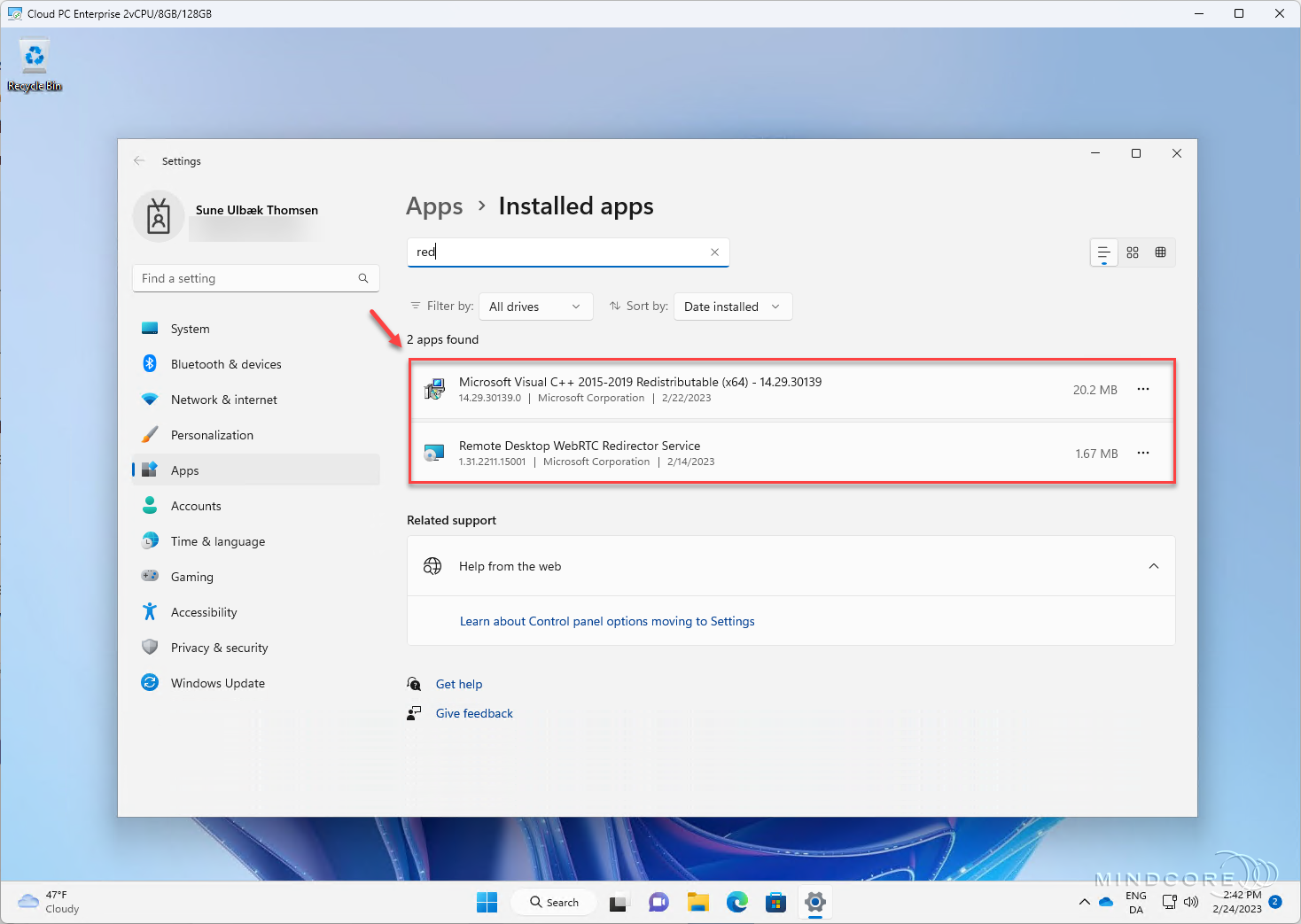
Task: Select Accounts in the settings sidebar
Action: point(195,505)
